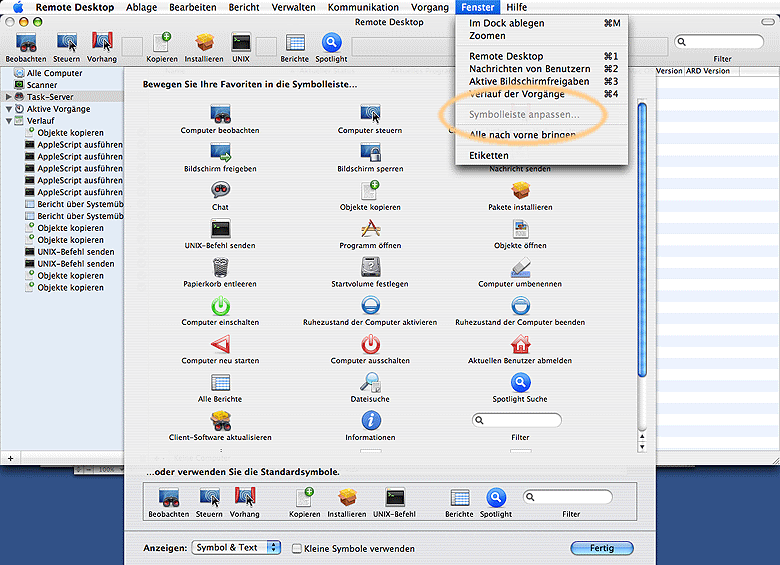This screenshot has height=565, width=780.
Task: Click the Informationen icon
Action: point(370,421)
